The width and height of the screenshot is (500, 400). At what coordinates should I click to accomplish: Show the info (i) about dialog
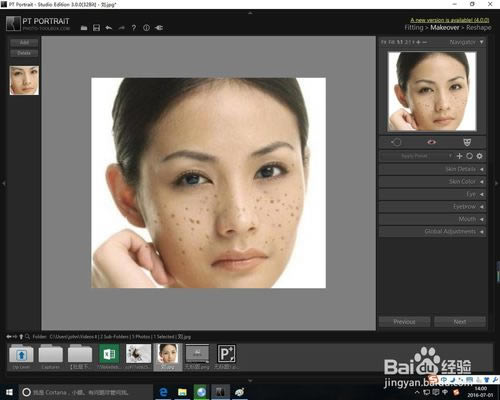146,28
